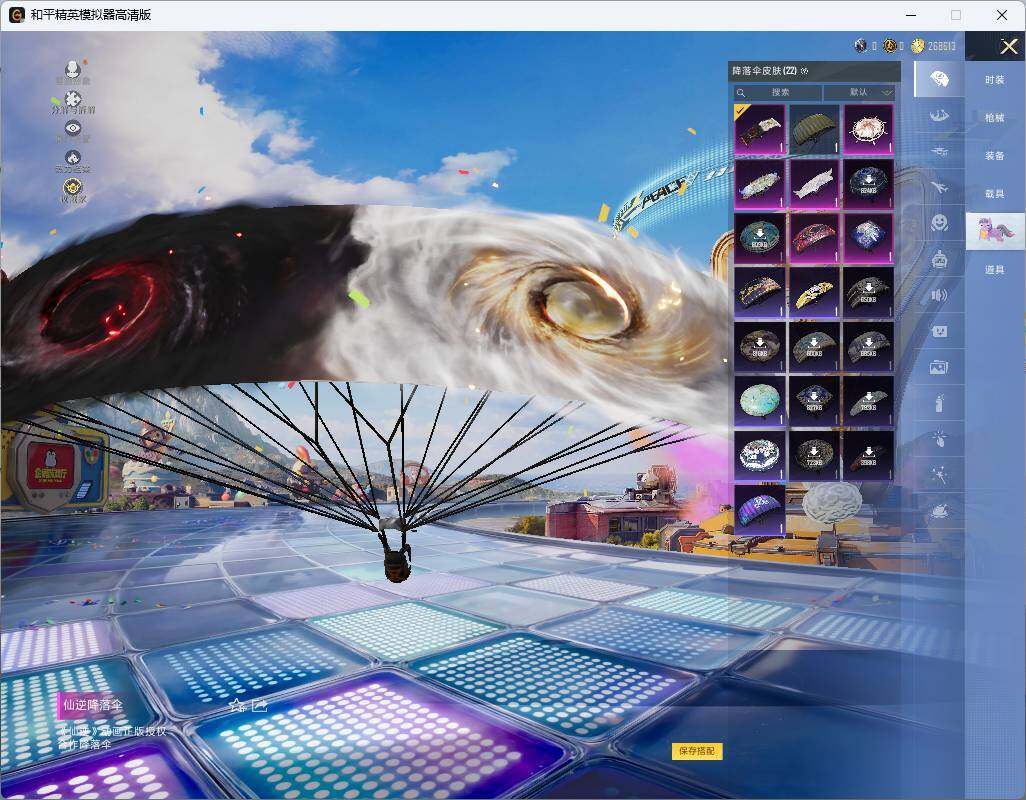Open the skydiving trail subcategory icon
1026x800 pixels.
[939, 116]
